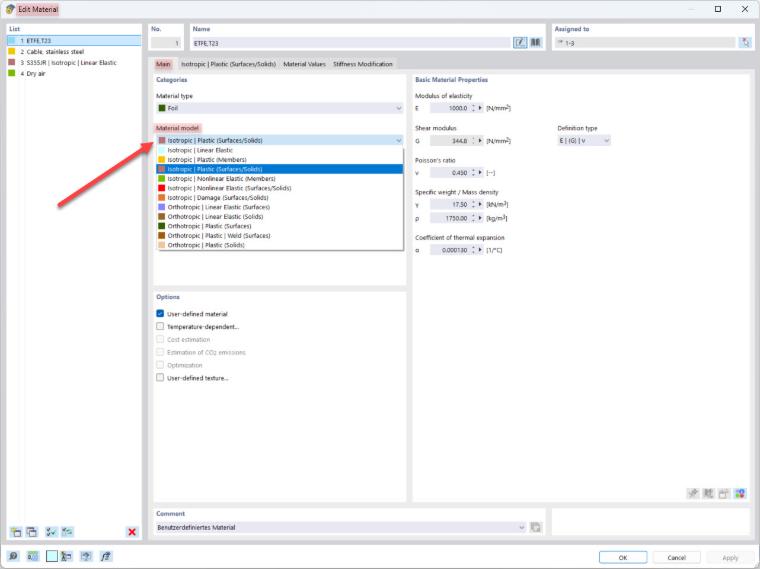This screenshot has width=760, height=569.
Task: Switch to the Main tab
Action: 163,64
